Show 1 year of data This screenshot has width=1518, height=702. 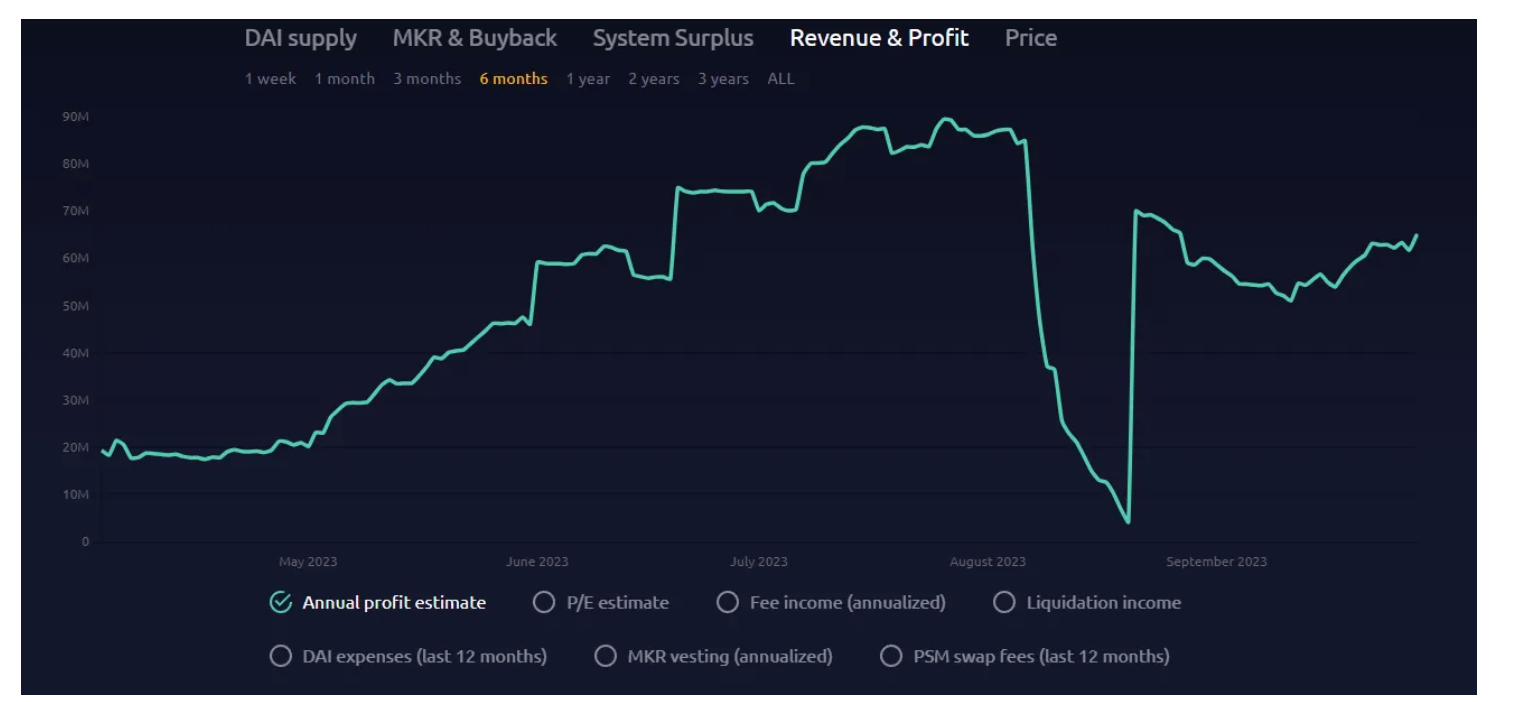click(x=587, y=79)
